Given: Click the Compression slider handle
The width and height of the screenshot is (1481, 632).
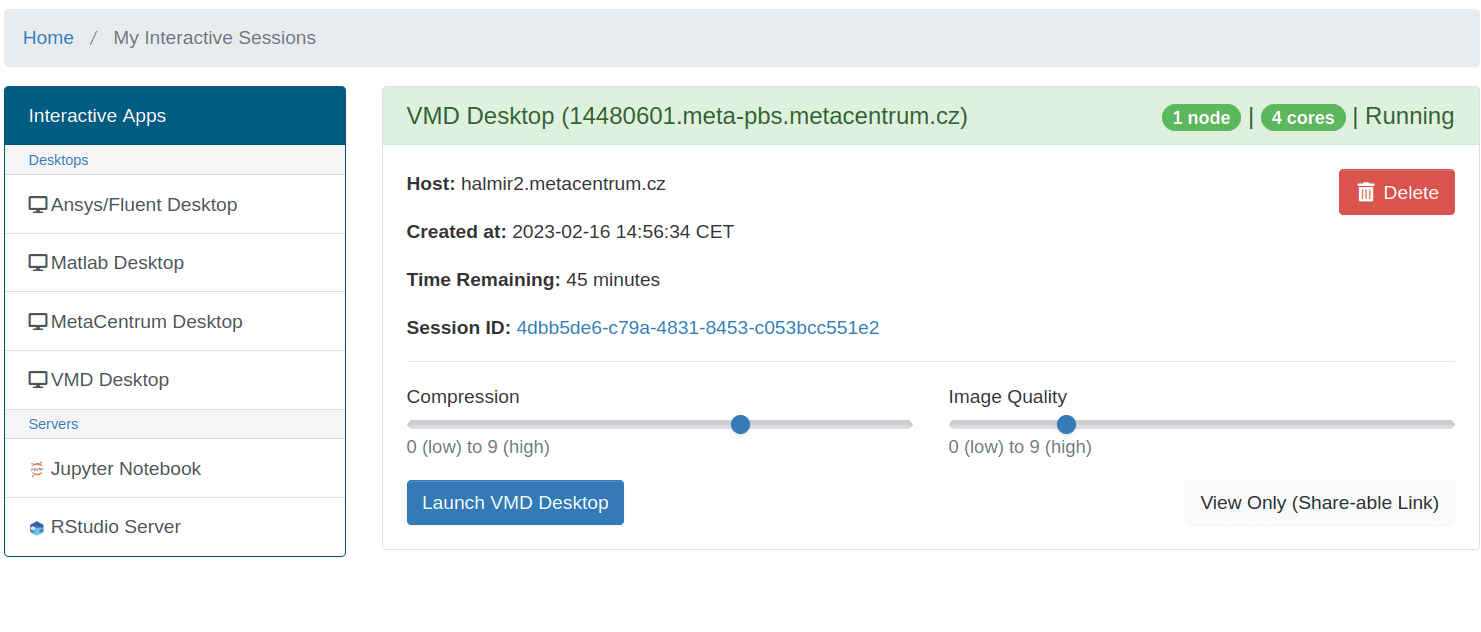Looking at the screenshot, I should [740, 424].
